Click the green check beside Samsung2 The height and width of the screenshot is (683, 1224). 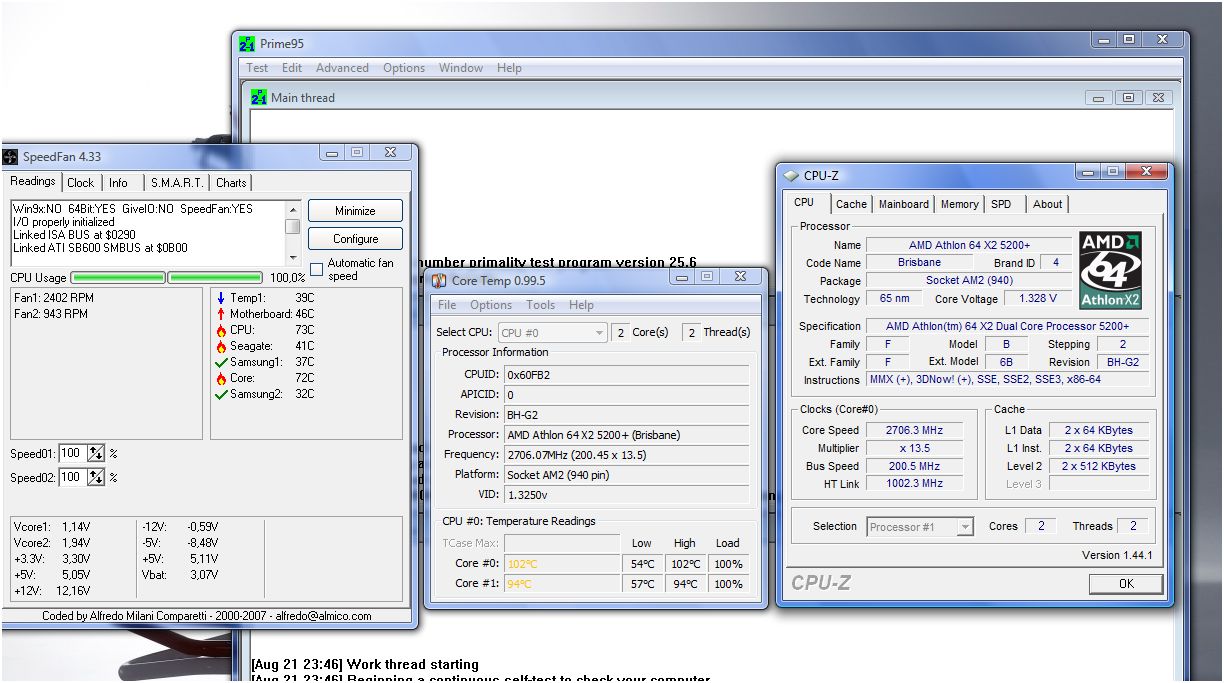click(220, 394)
